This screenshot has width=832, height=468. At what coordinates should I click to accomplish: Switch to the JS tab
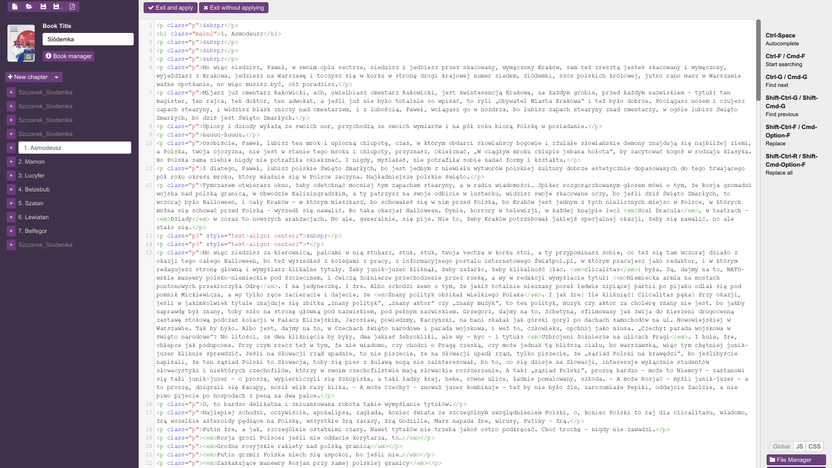799,446
